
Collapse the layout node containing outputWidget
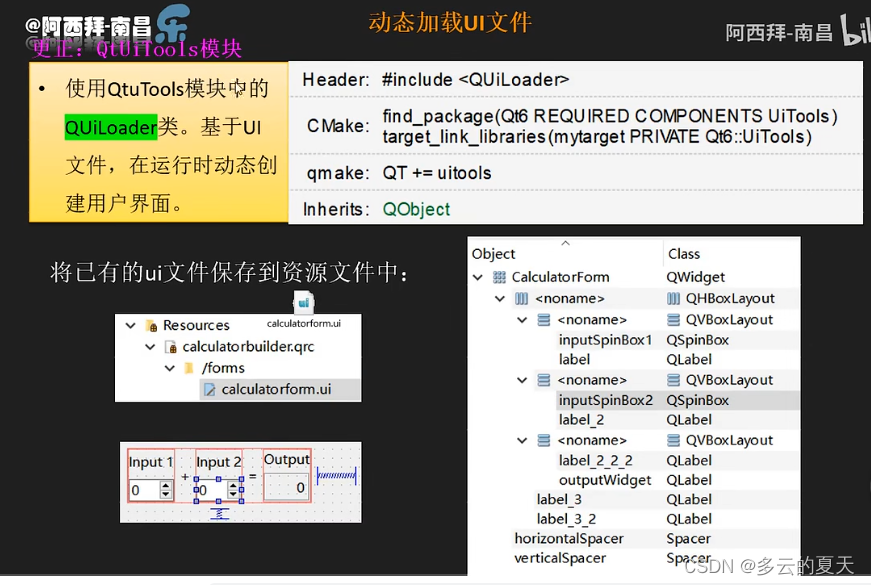point(522,441)
